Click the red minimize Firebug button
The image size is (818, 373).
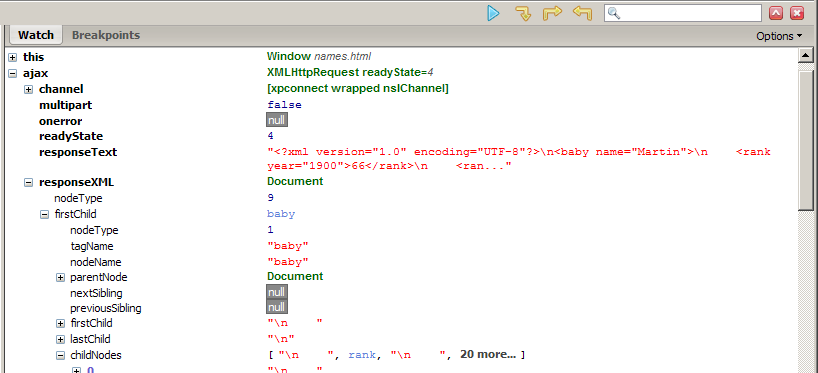pyautogui.click(x=776, y=13)
